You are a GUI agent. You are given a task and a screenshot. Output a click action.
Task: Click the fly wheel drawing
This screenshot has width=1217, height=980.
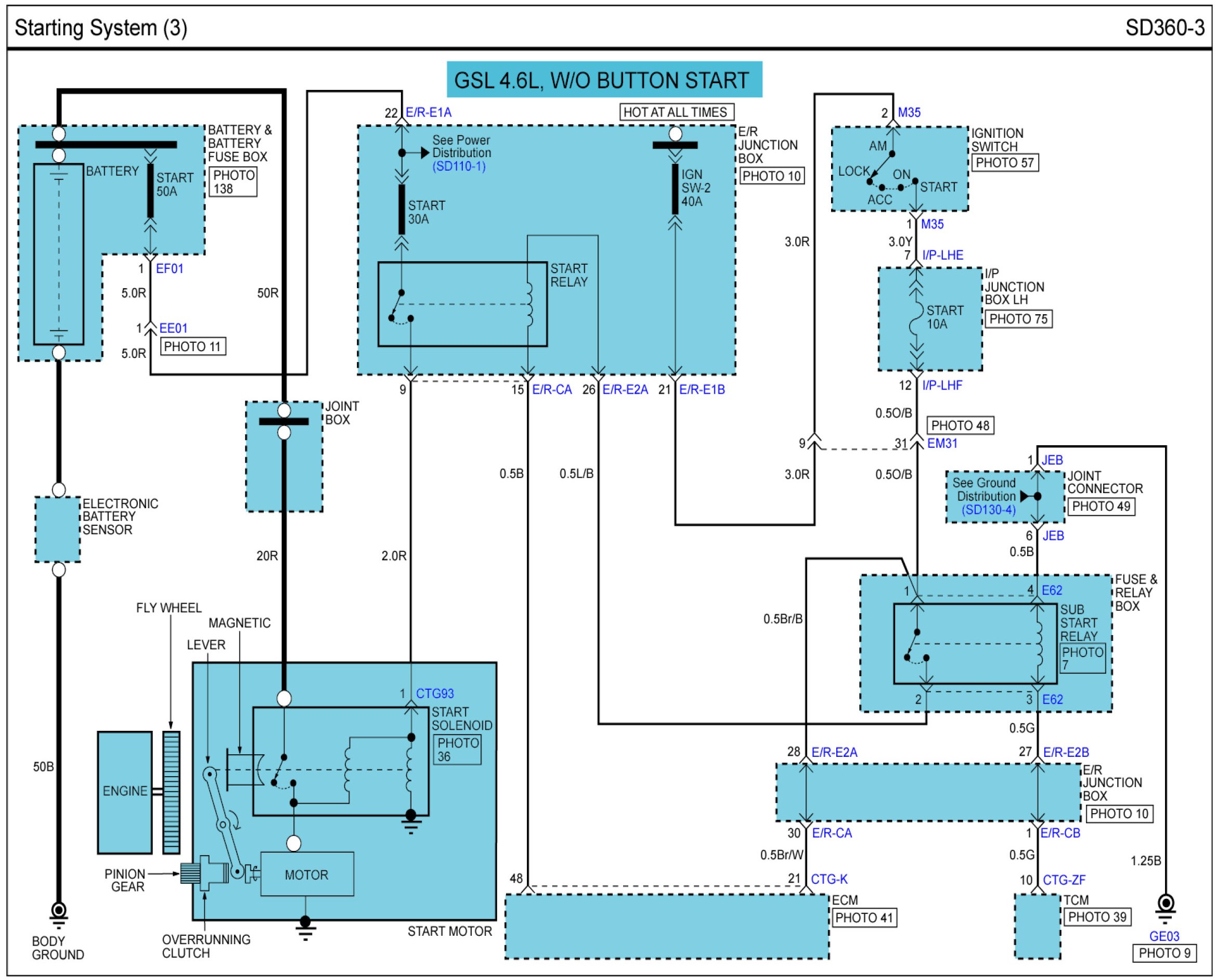click(171, 793)
